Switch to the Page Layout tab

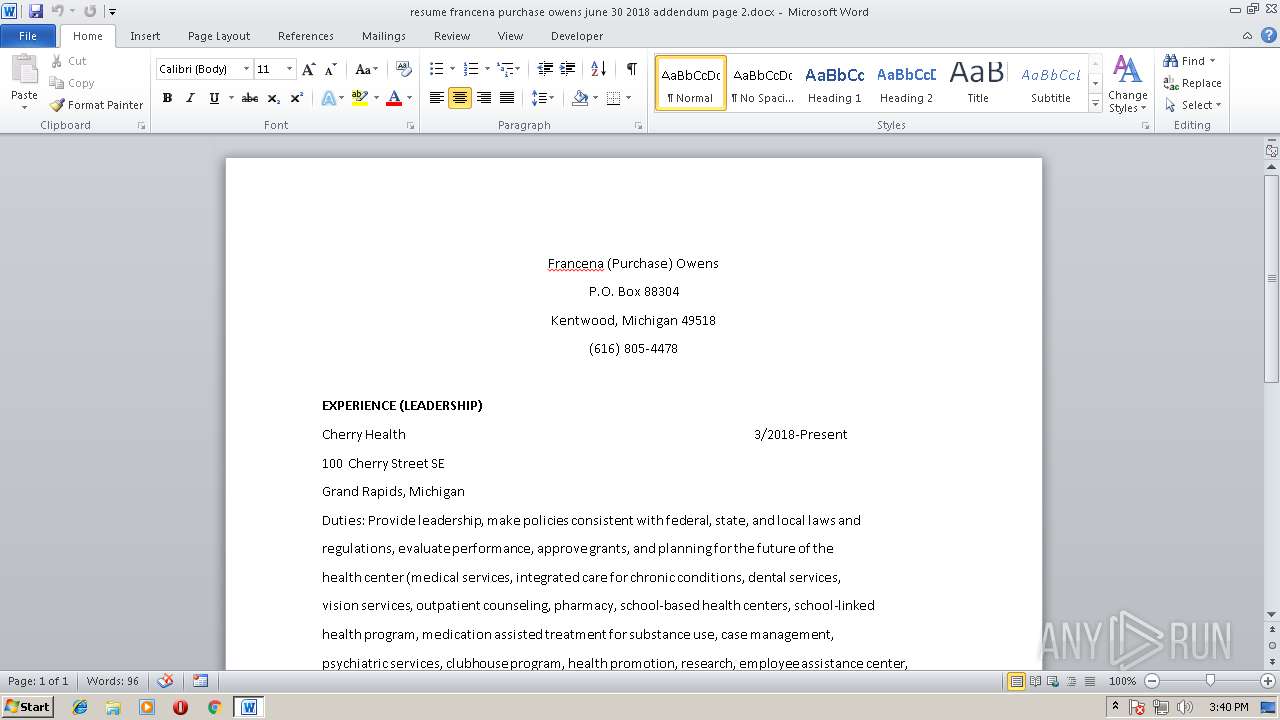tap(219, 36)
